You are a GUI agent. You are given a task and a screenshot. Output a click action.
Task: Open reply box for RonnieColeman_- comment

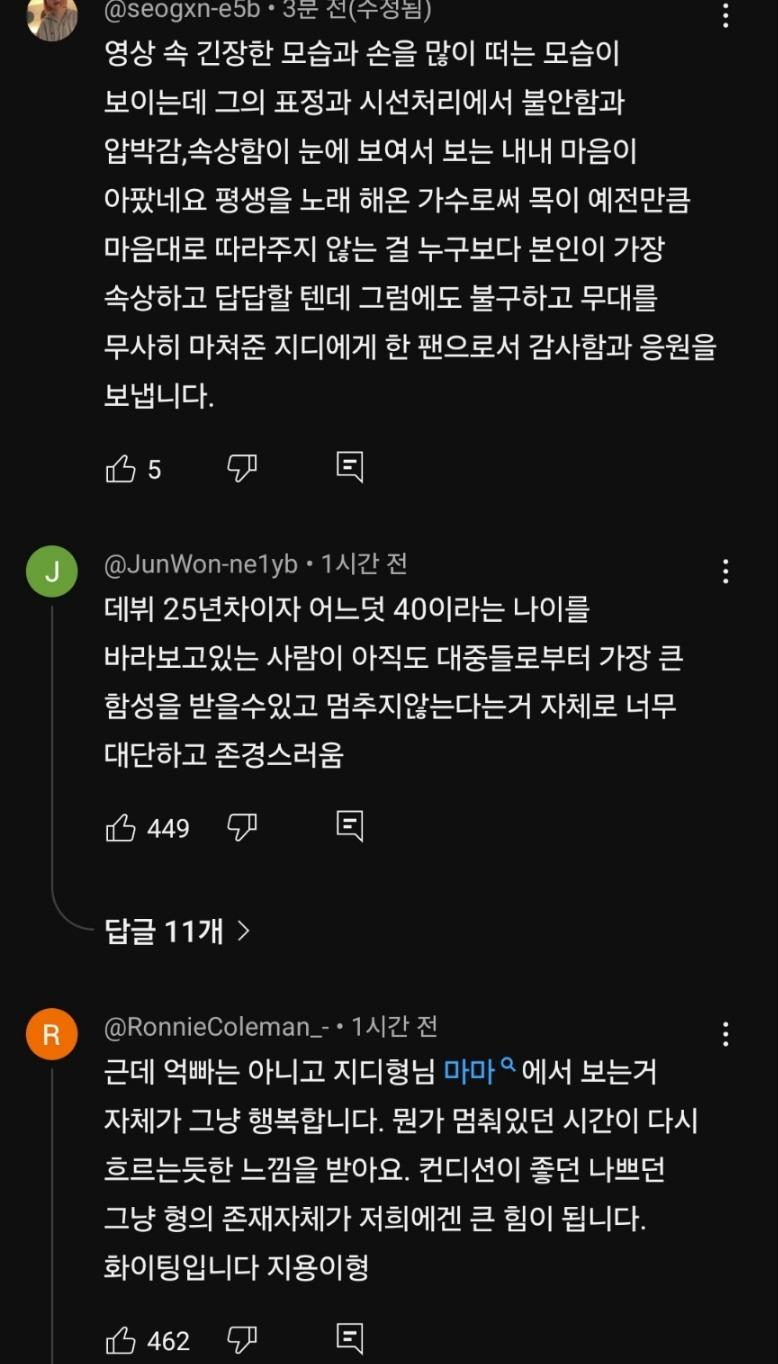tap(349, 1338)
